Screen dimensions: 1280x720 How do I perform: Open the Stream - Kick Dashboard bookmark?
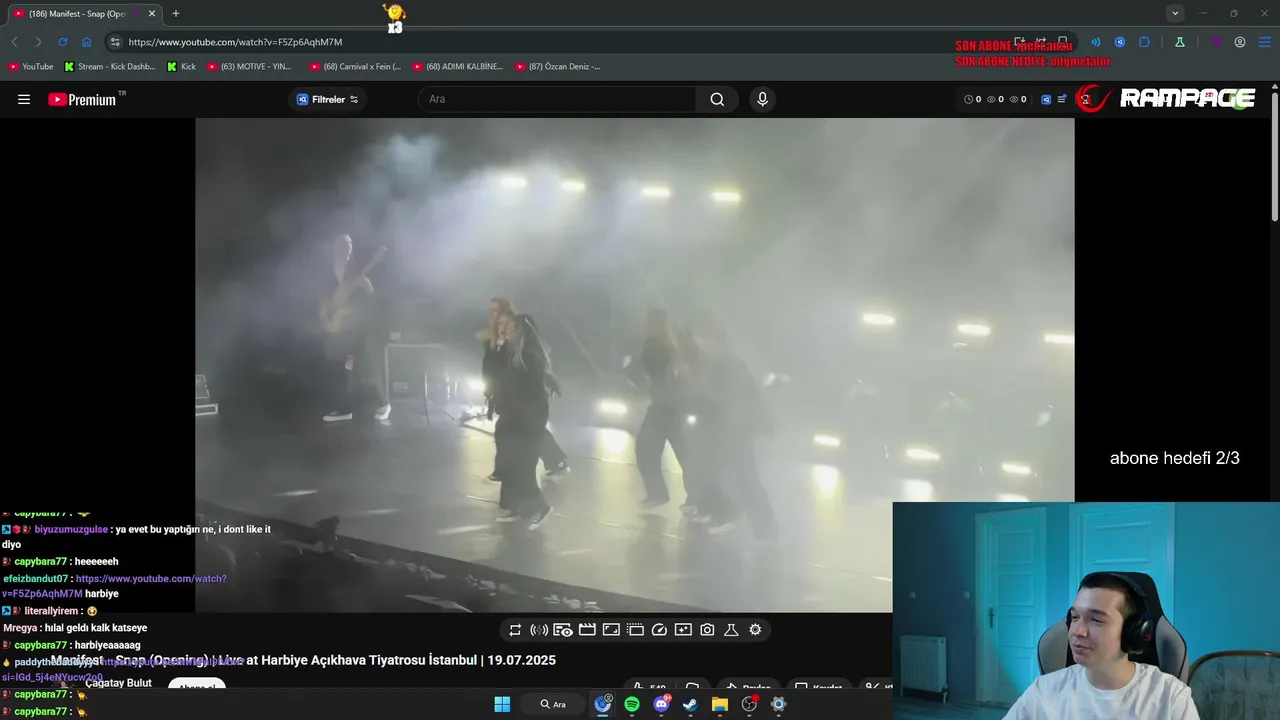tap(110, 67)
